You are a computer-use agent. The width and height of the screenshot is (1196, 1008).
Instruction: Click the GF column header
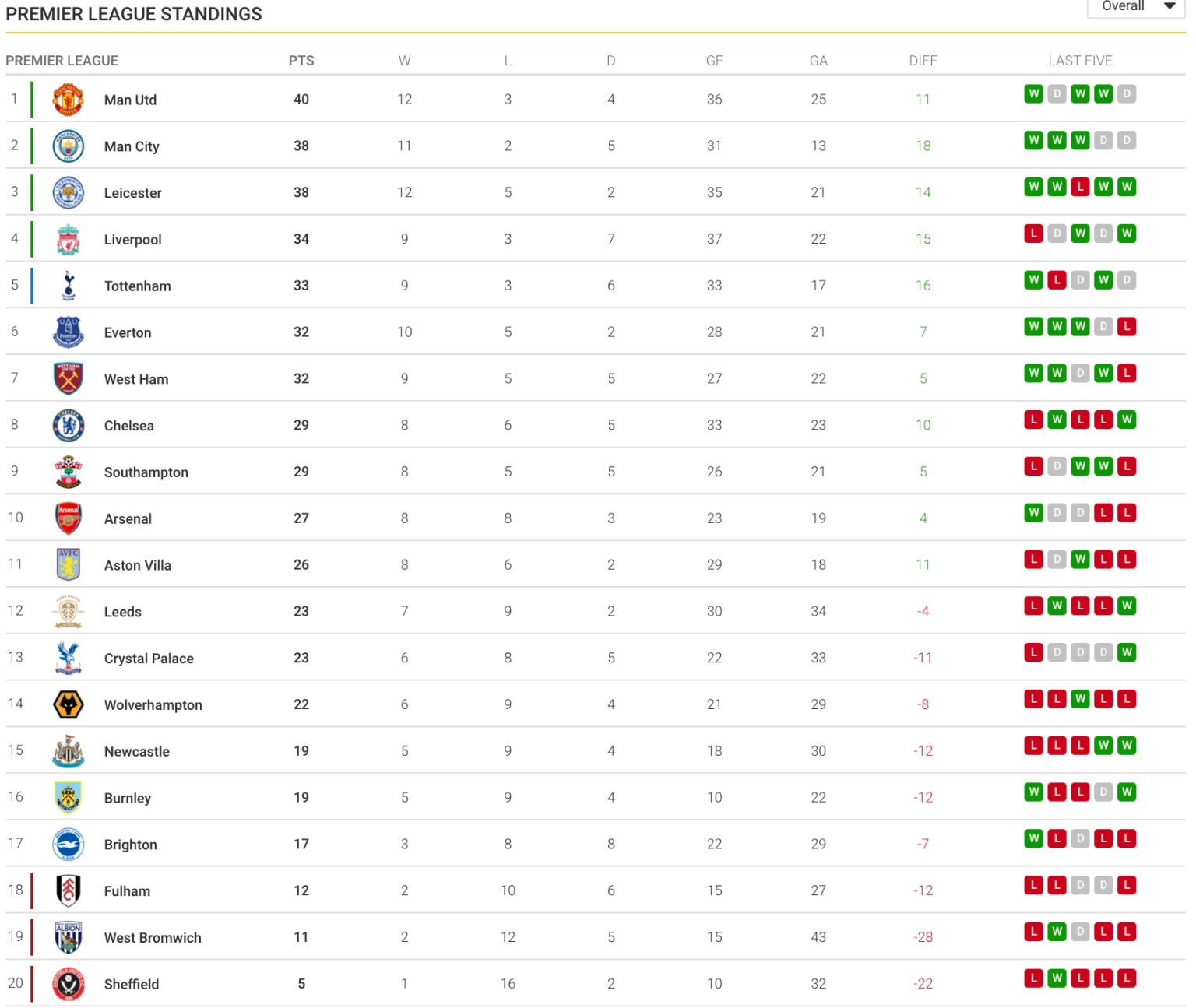coord(714,61)
